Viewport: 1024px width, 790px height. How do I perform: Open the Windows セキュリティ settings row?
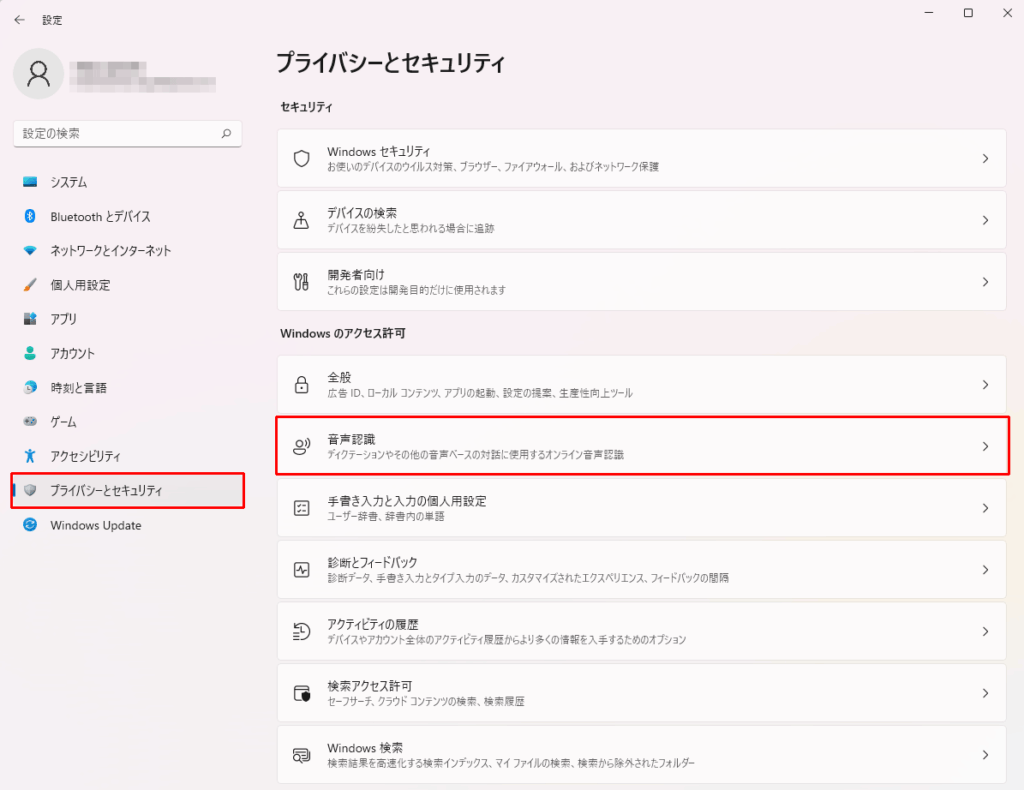641,159
